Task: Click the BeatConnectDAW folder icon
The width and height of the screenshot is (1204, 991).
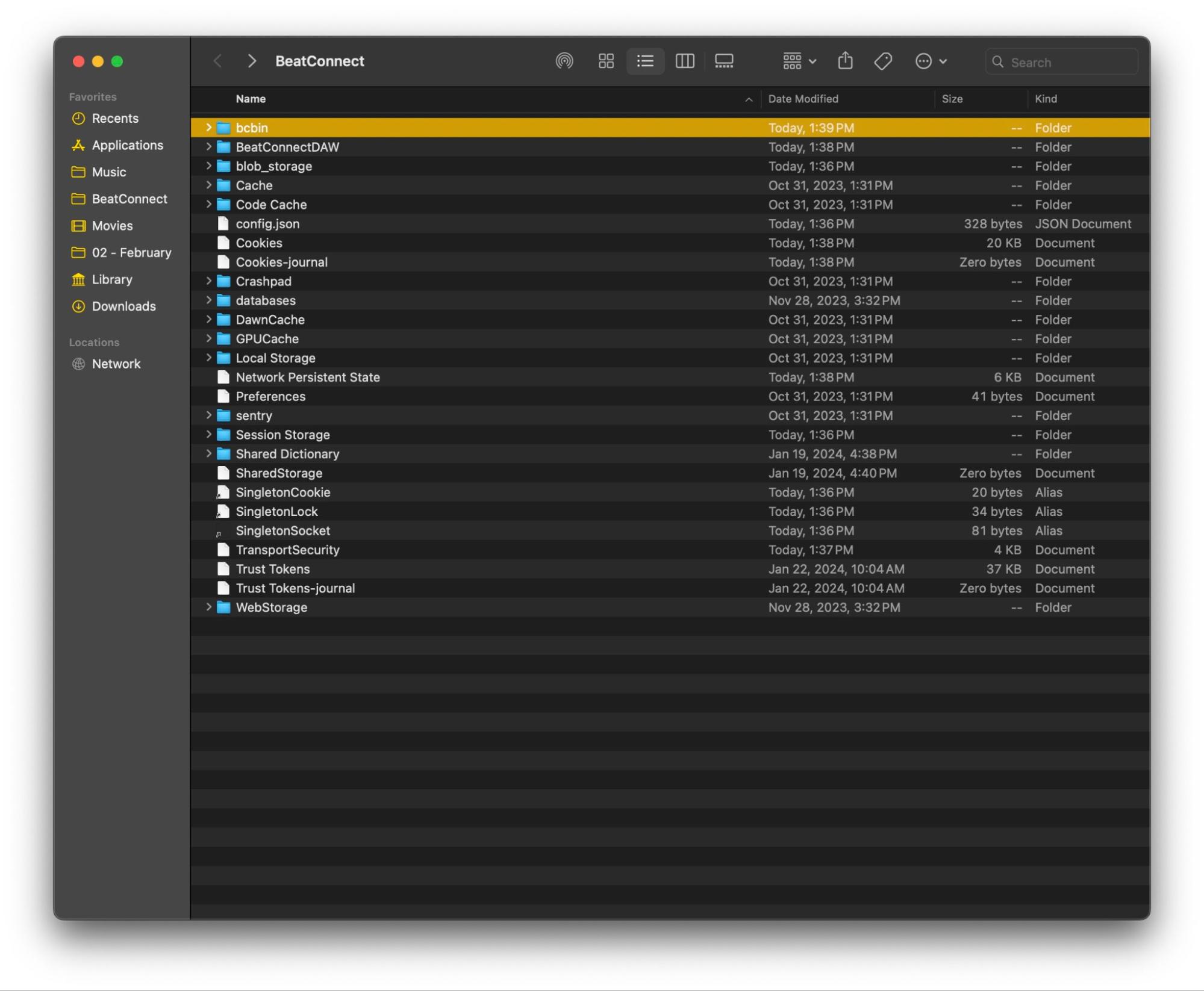Action: (x=223, y=148)
